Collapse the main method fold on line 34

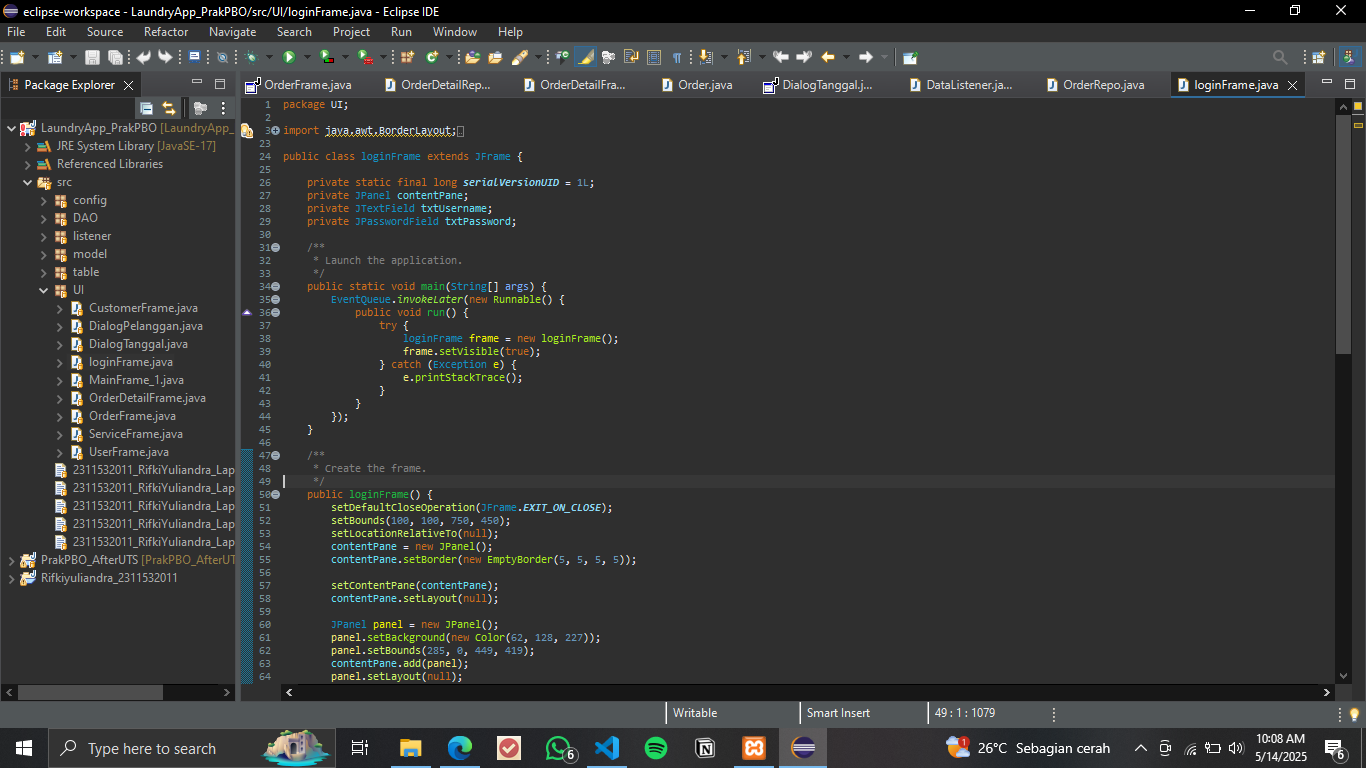coord(275,287)
